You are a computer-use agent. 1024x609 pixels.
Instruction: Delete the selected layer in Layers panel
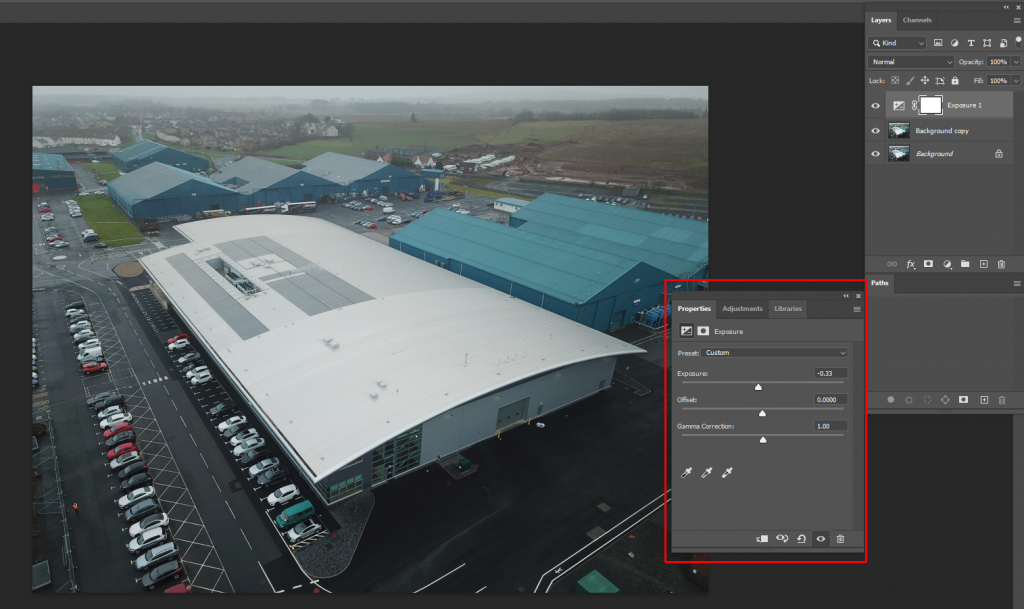pos(1001,264)
